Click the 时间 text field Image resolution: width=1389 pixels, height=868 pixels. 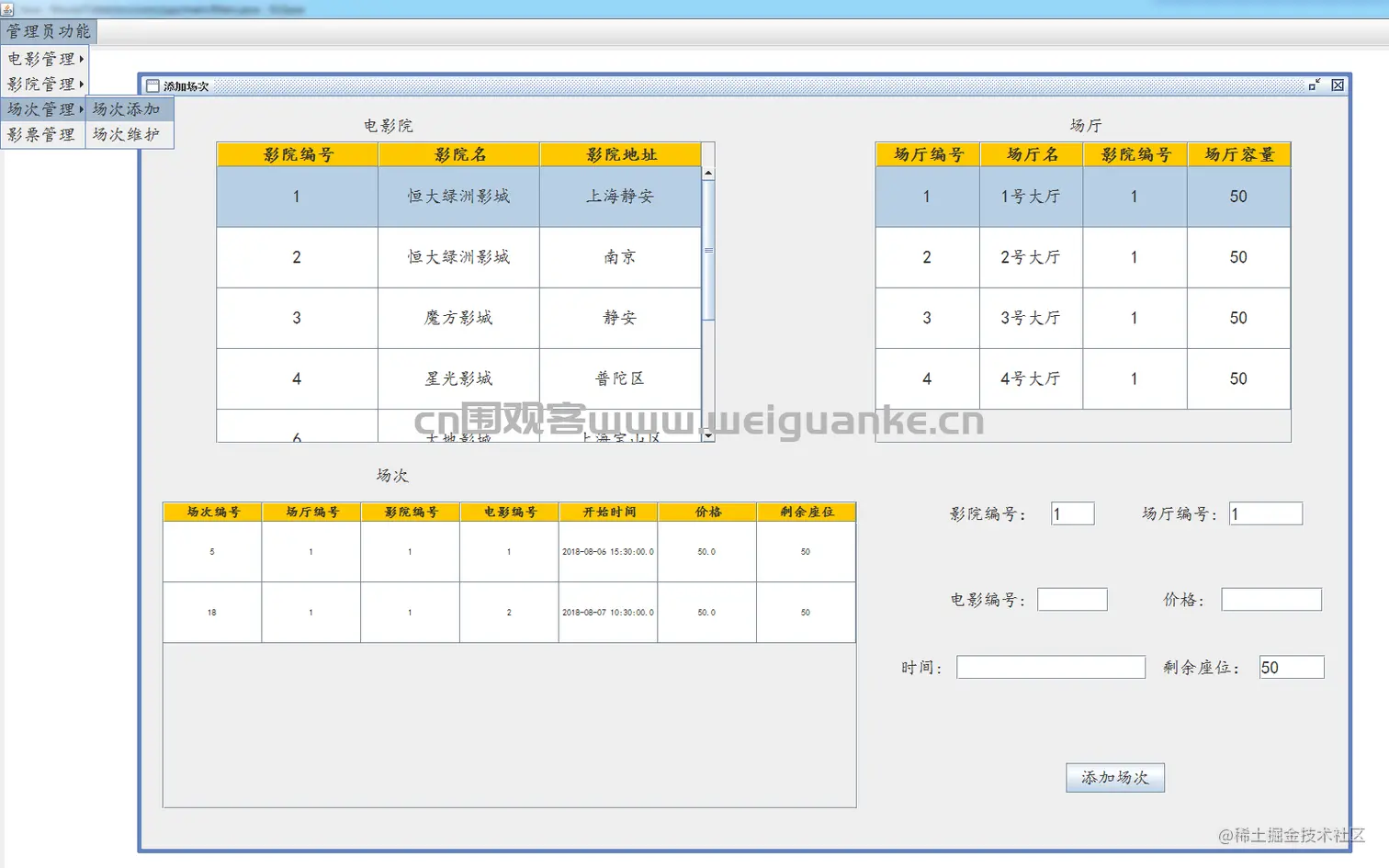1051,667
